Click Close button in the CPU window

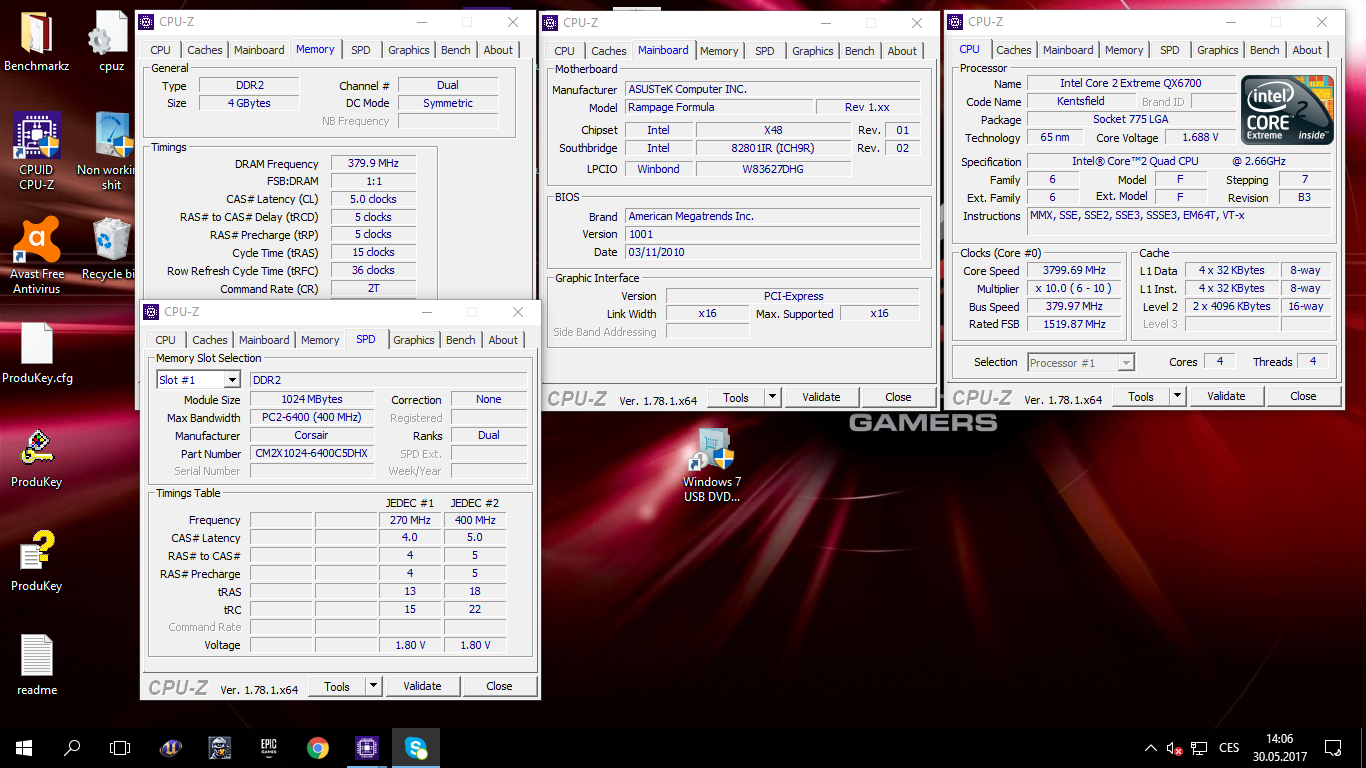(1303, 396)
